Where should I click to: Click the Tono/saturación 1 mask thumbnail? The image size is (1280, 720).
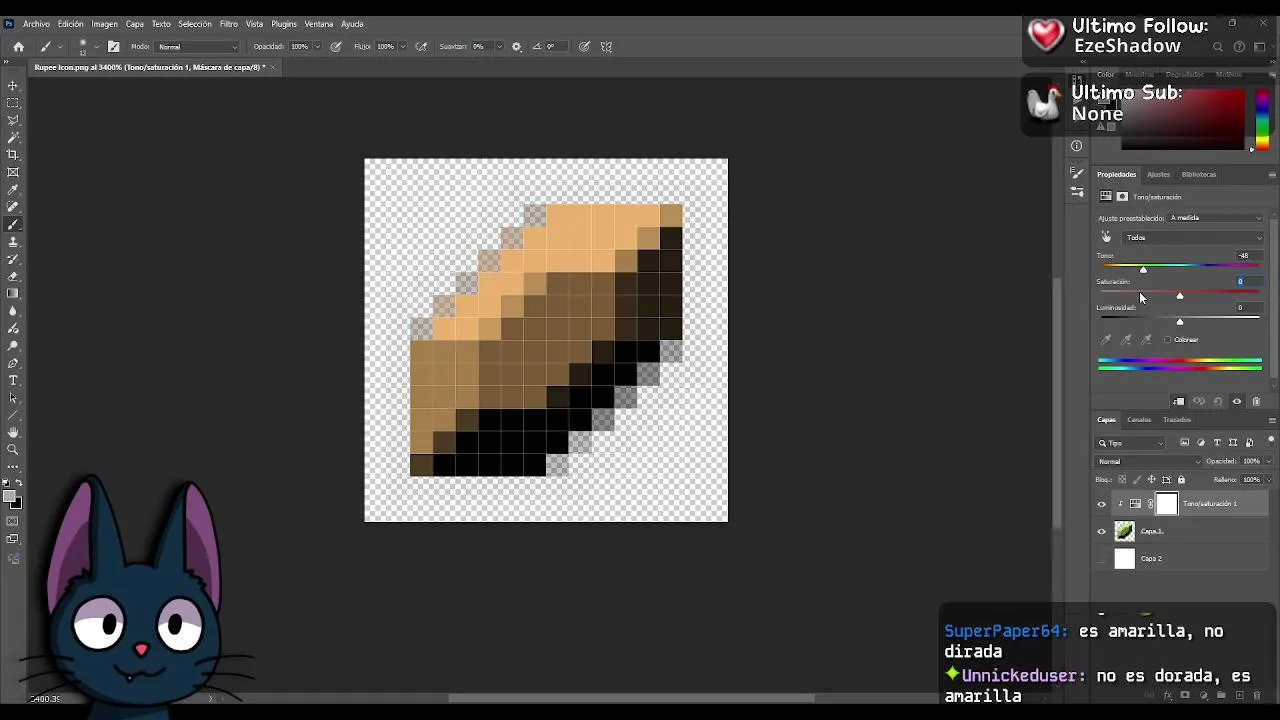(1167, 504)
